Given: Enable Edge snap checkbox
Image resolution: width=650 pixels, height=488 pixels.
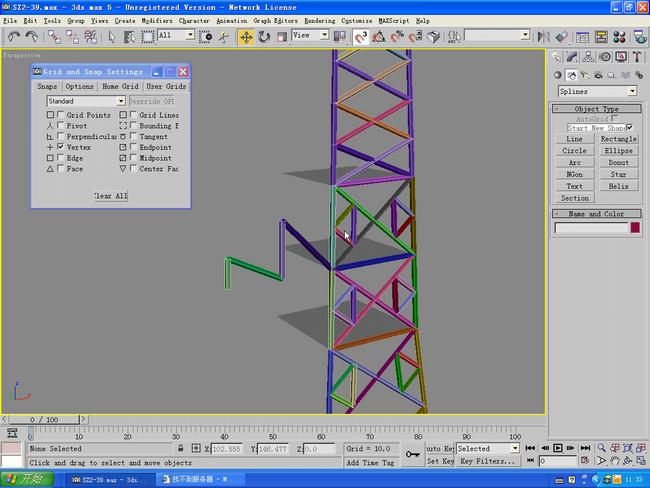Looking at the screenshot, I should (61, 158).
